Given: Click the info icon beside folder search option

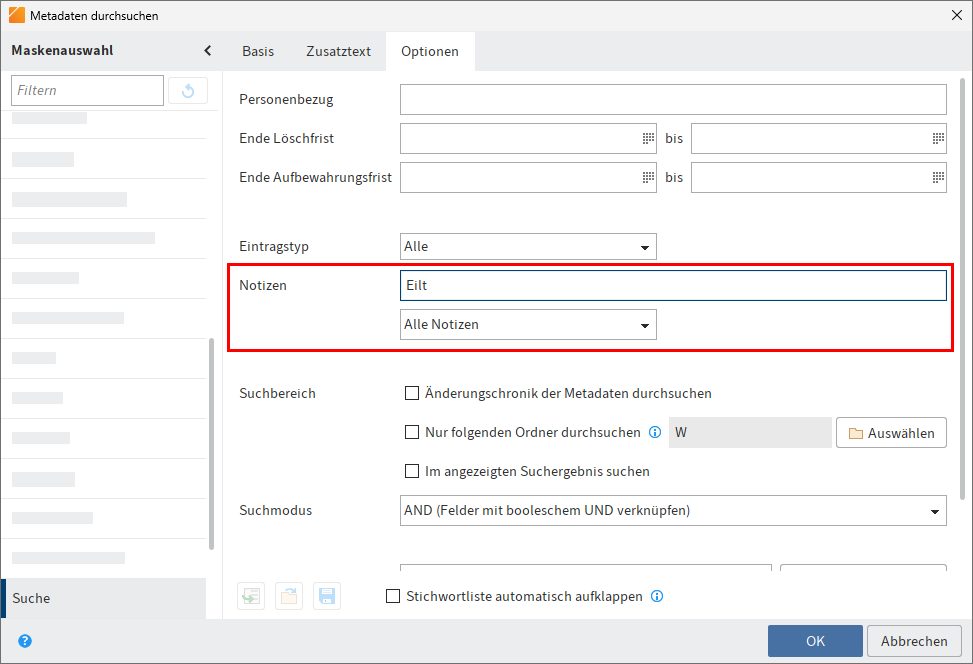Looking at the screenshot, I should click(655, 432).
